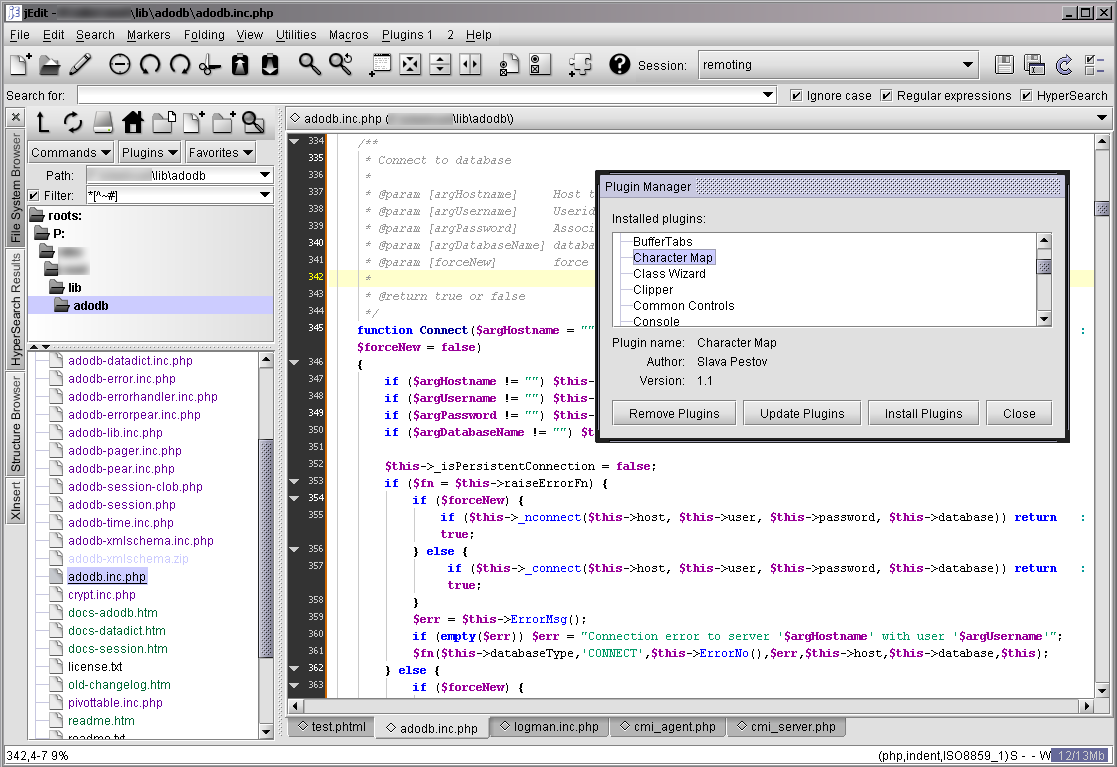The height and width of the screenshot is (767, 1117).
Task: Open the Markers menu
Action: coord(148,34)
